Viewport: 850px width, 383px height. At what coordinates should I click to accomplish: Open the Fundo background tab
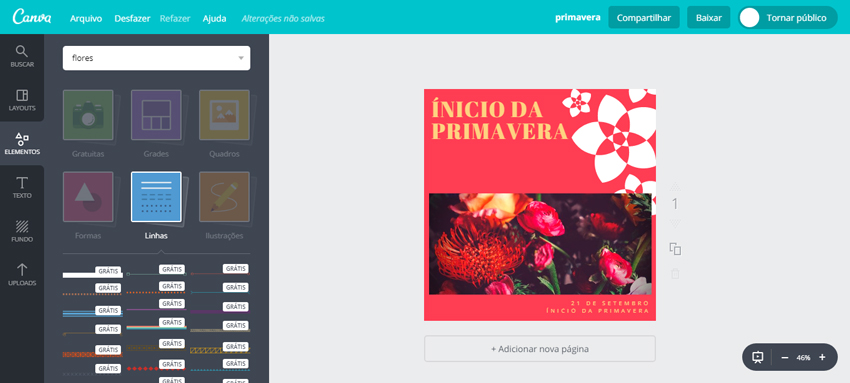click(22, 231)
